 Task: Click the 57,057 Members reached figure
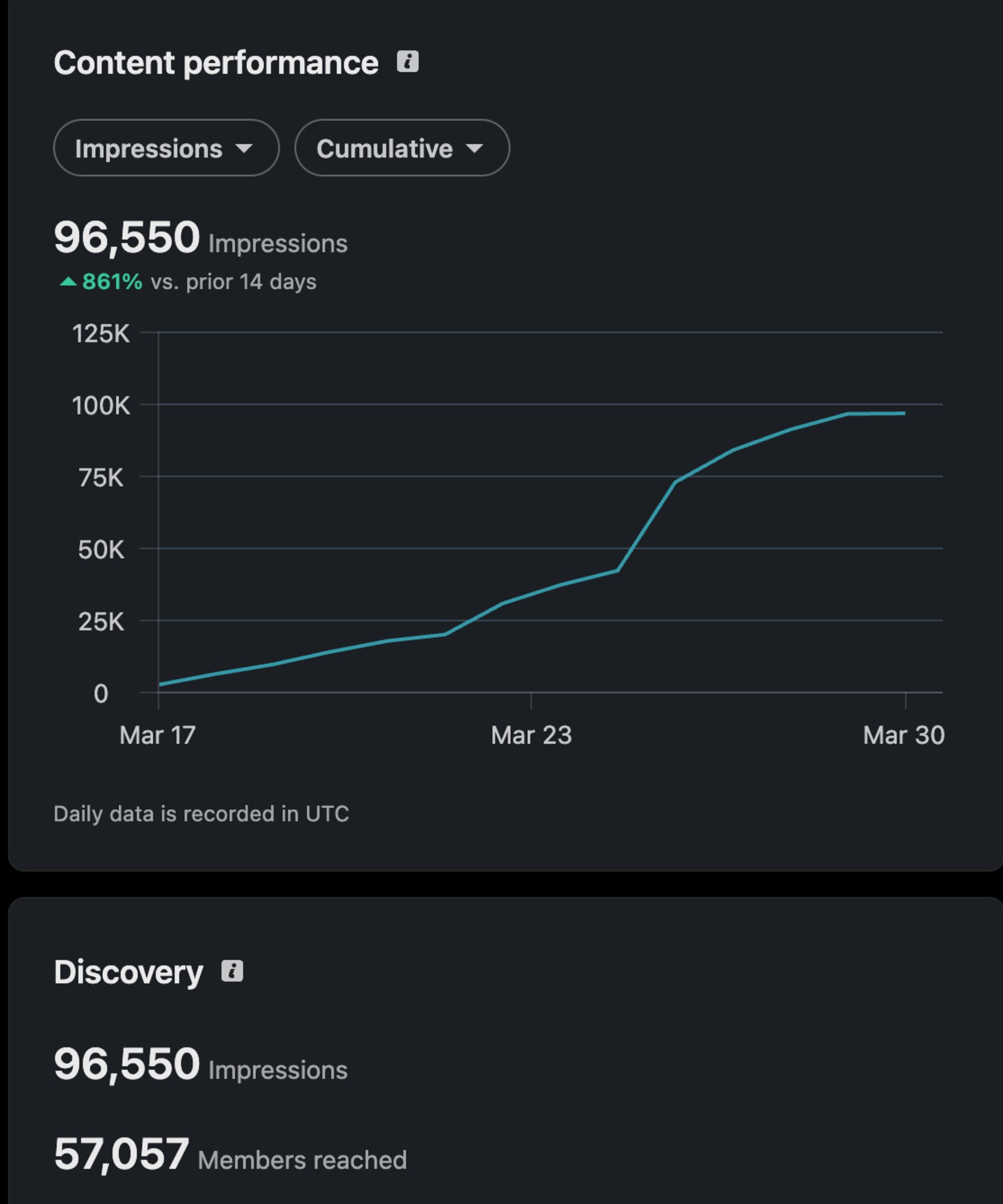(230, 1154)
